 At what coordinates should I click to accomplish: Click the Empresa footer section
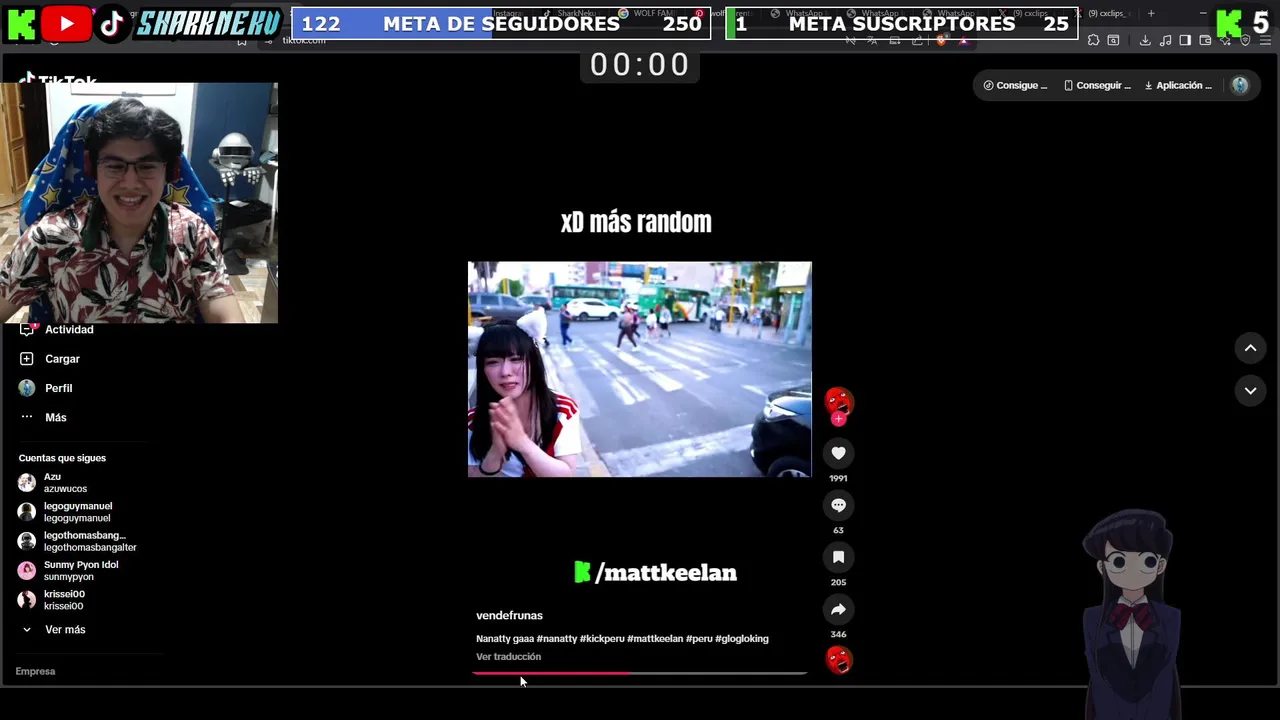click(x=35, y=671)
